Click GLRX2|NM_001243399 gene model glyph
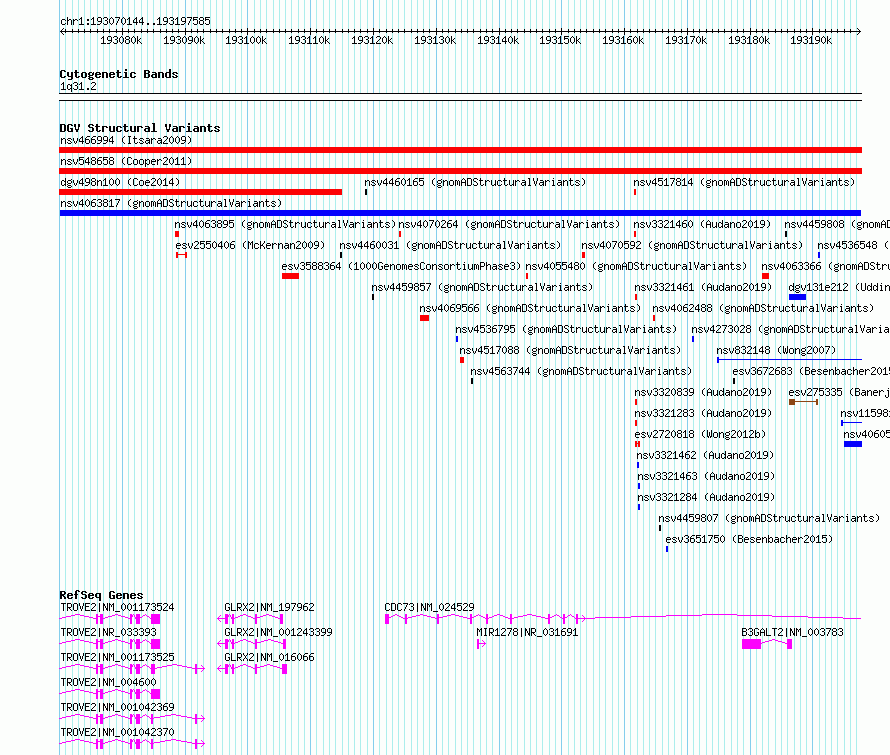Viewport: 890px width, 755px height. (251, 644)
